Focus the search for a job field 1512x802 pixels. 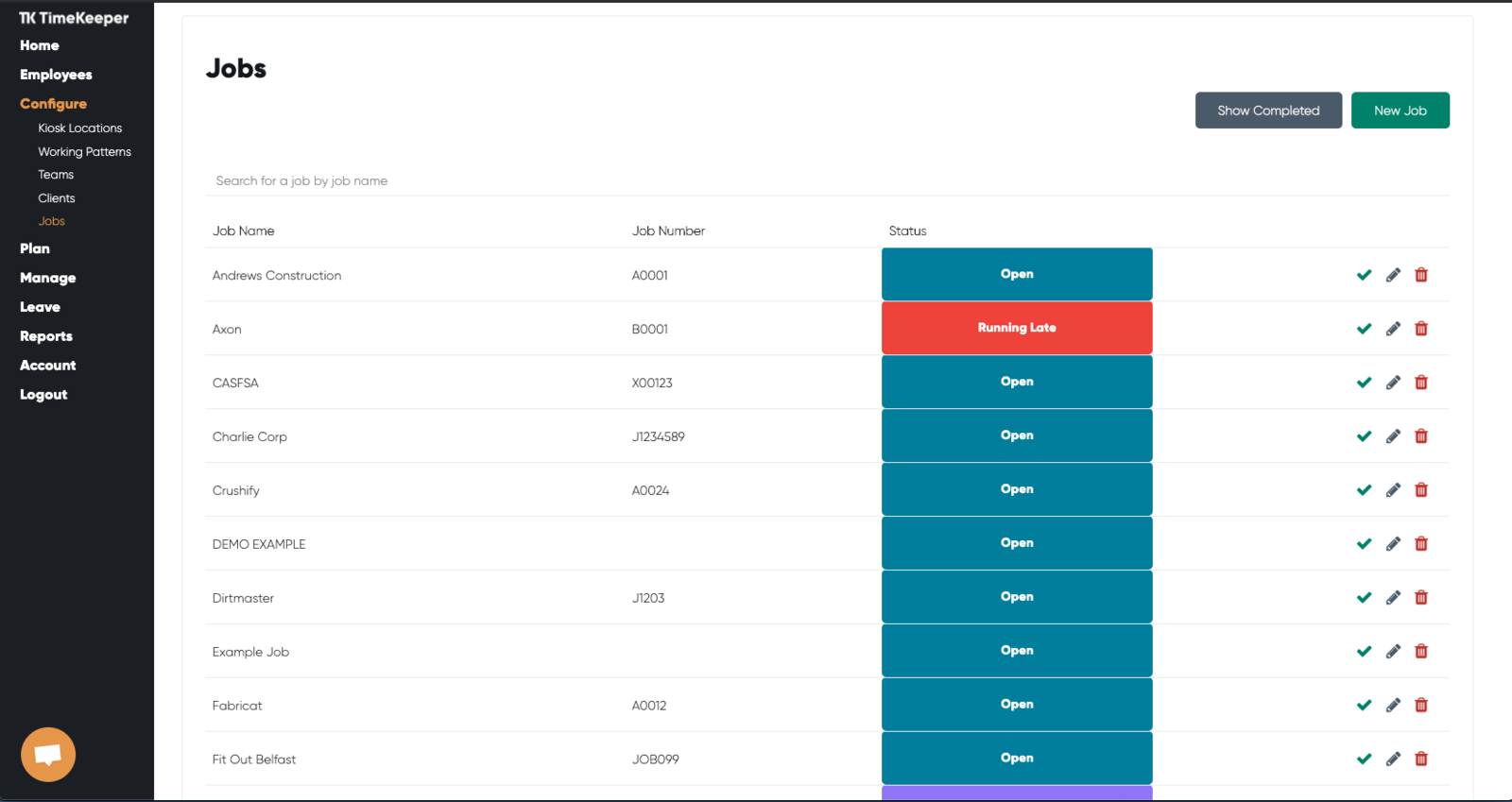coord(827,180)
